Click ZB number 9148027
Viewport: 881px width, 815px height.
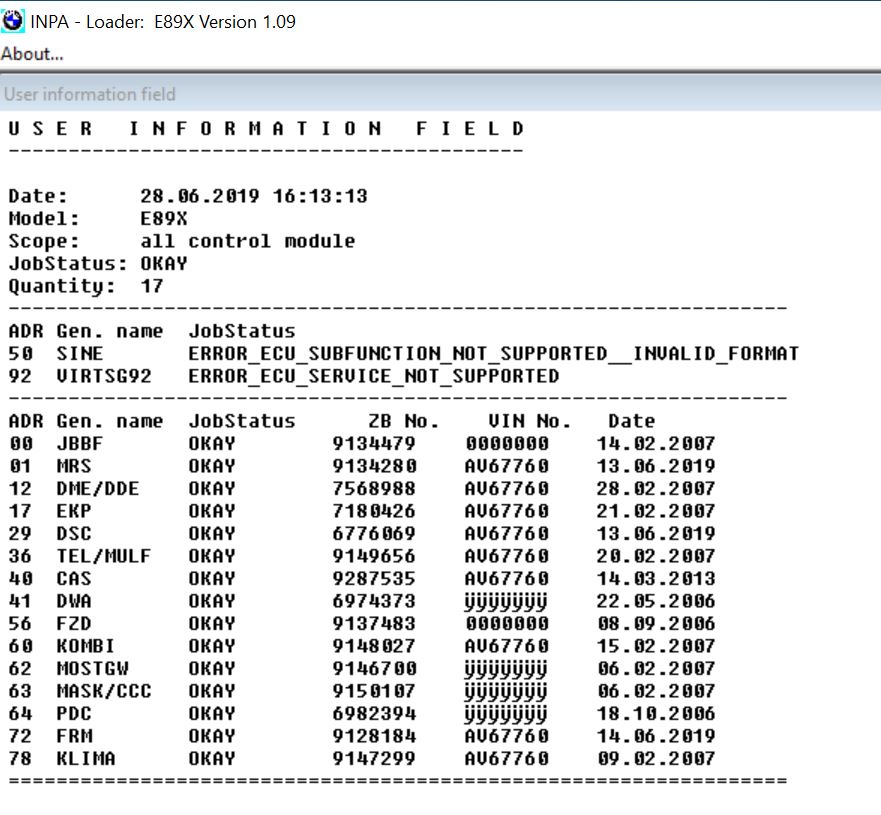[374, 646]
